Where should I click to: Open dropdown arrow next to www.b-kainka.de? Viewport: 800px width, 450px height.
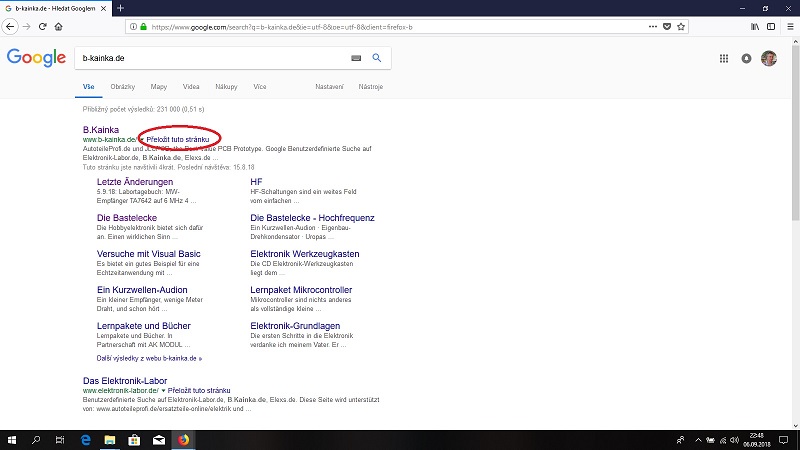[141, 140]
